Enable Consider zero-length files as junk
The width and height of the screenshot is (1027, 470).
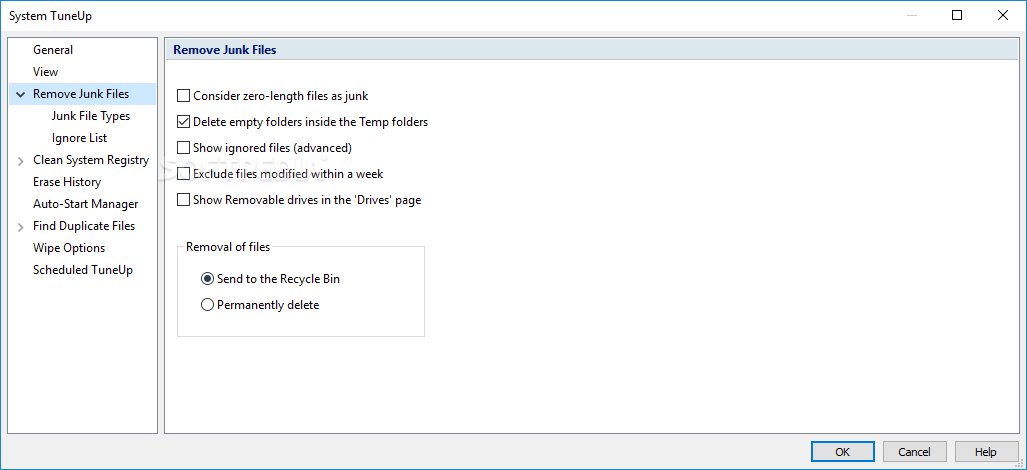coord(183,96)
